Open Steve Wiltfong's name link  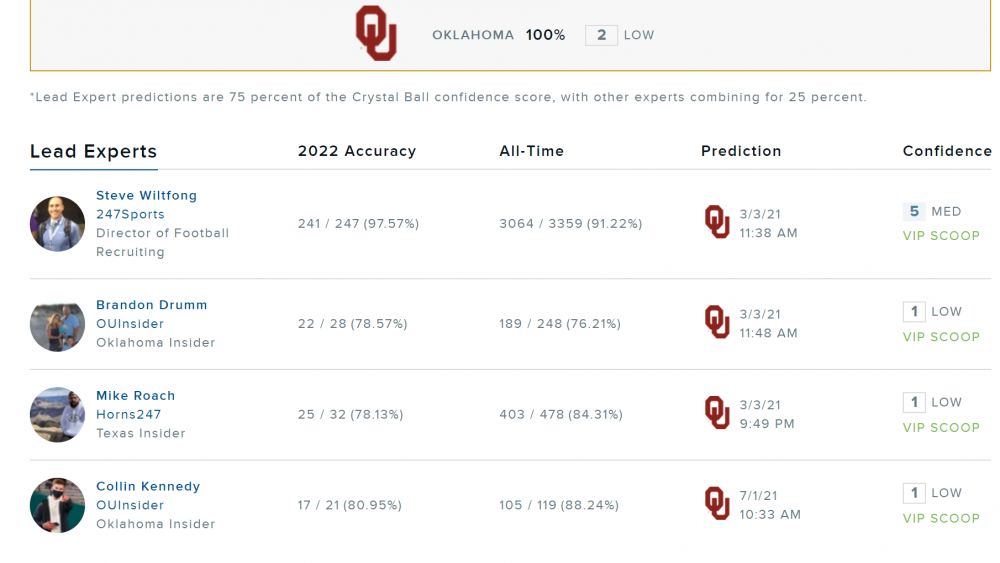(x=146, y=196)
